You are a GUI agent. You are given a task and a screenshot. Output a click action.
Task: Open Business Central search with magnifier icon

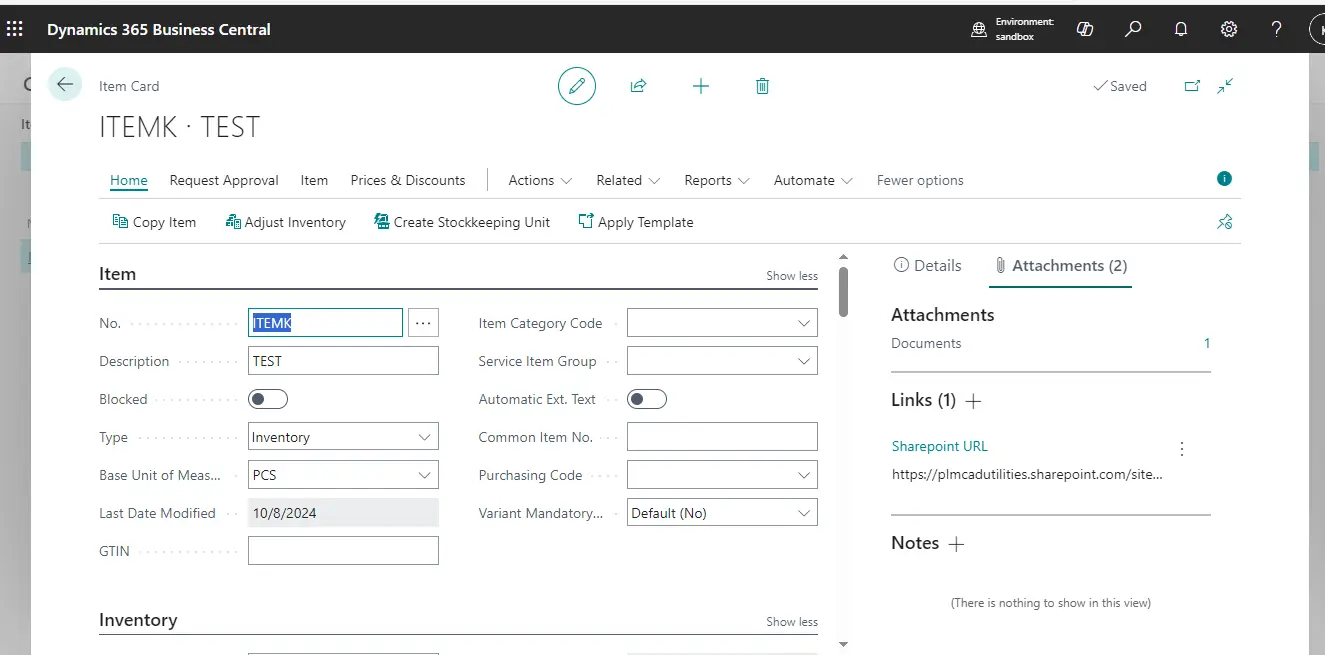point(1132,29)
